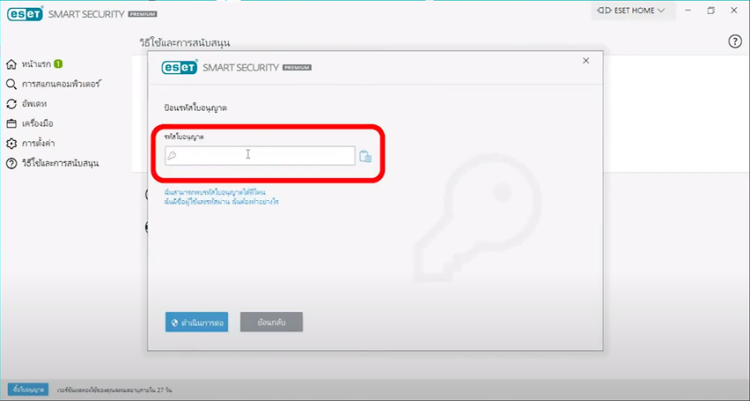
Task: Click the refresh arrows update icon
Action: [11, 104]
